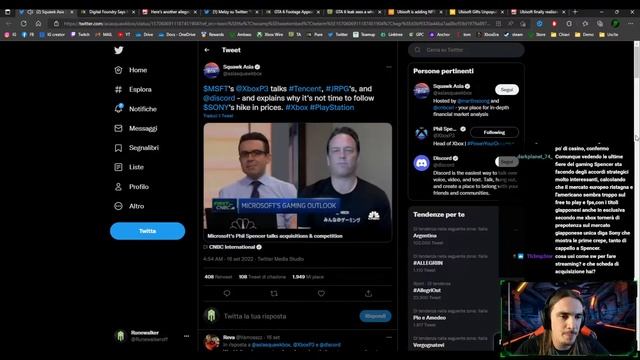
Task: Open the Twitch bookmark in bookmarks bar
Action: coord(80,35)
